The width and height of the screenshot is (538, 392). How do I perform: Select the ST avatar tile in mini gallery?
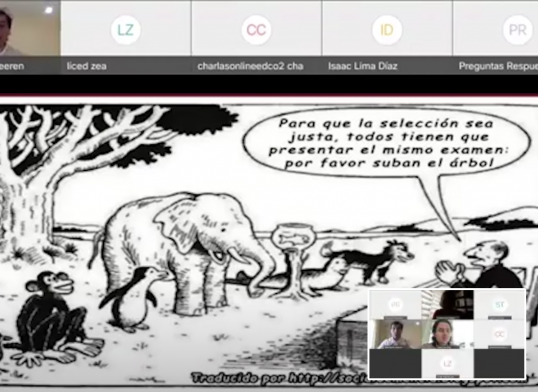click(499, 304)
